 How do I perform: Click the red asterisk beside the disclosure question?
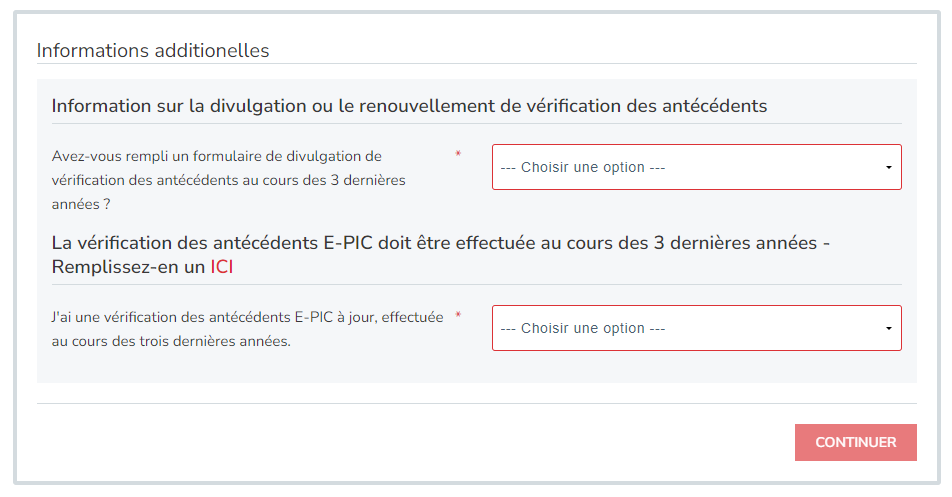pyautogui.click(x=458, y=154)
